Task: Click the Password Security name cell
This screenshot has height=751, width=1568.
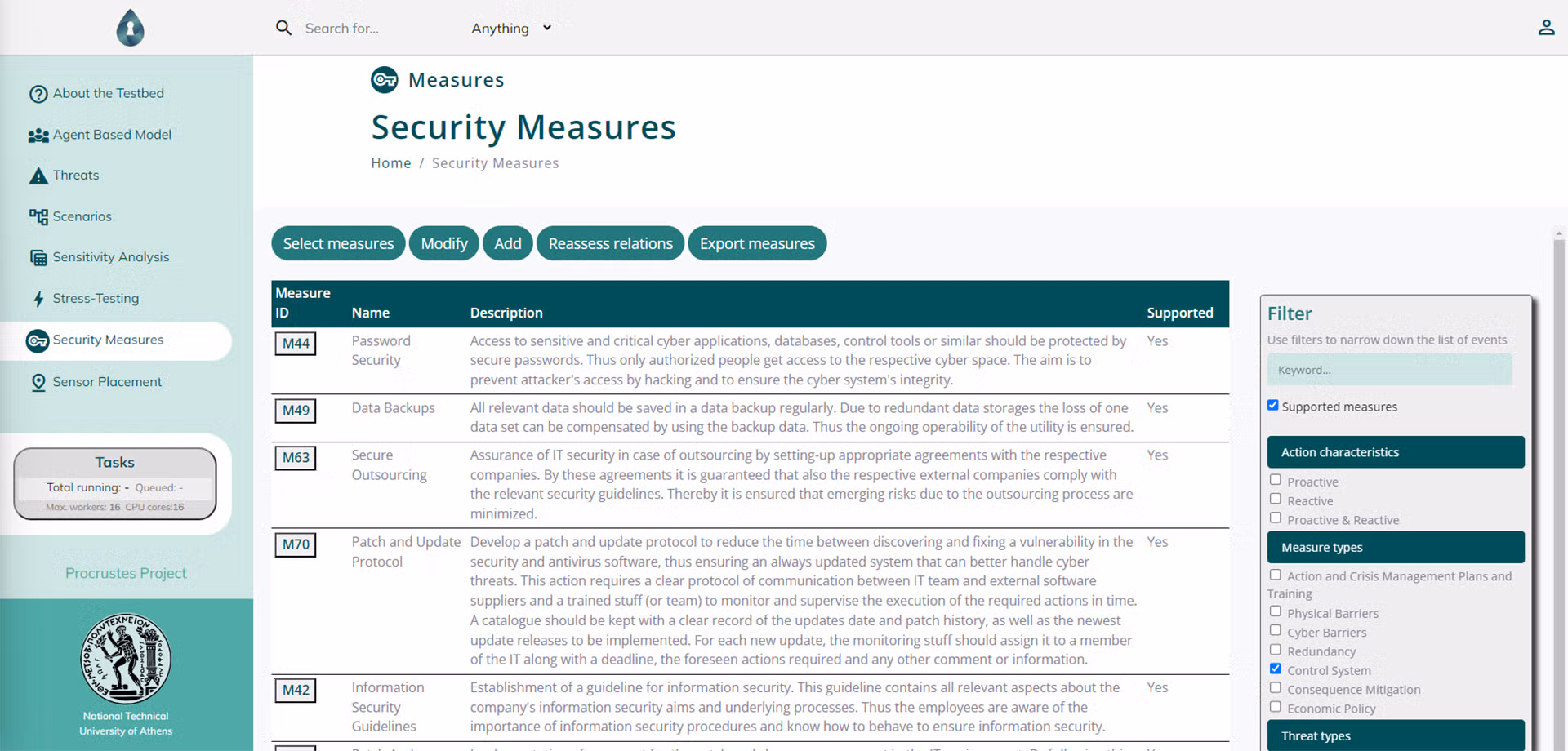Action: point(381,350)
